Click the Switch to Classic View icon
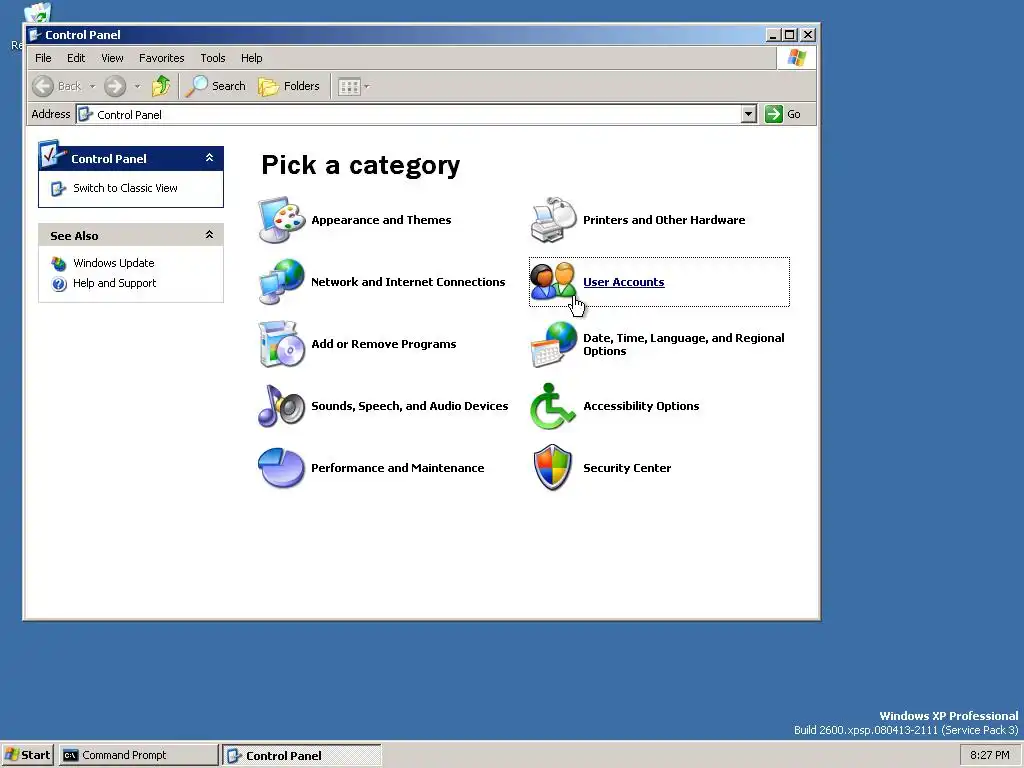 pyautogui.click(x=58, y=189)
